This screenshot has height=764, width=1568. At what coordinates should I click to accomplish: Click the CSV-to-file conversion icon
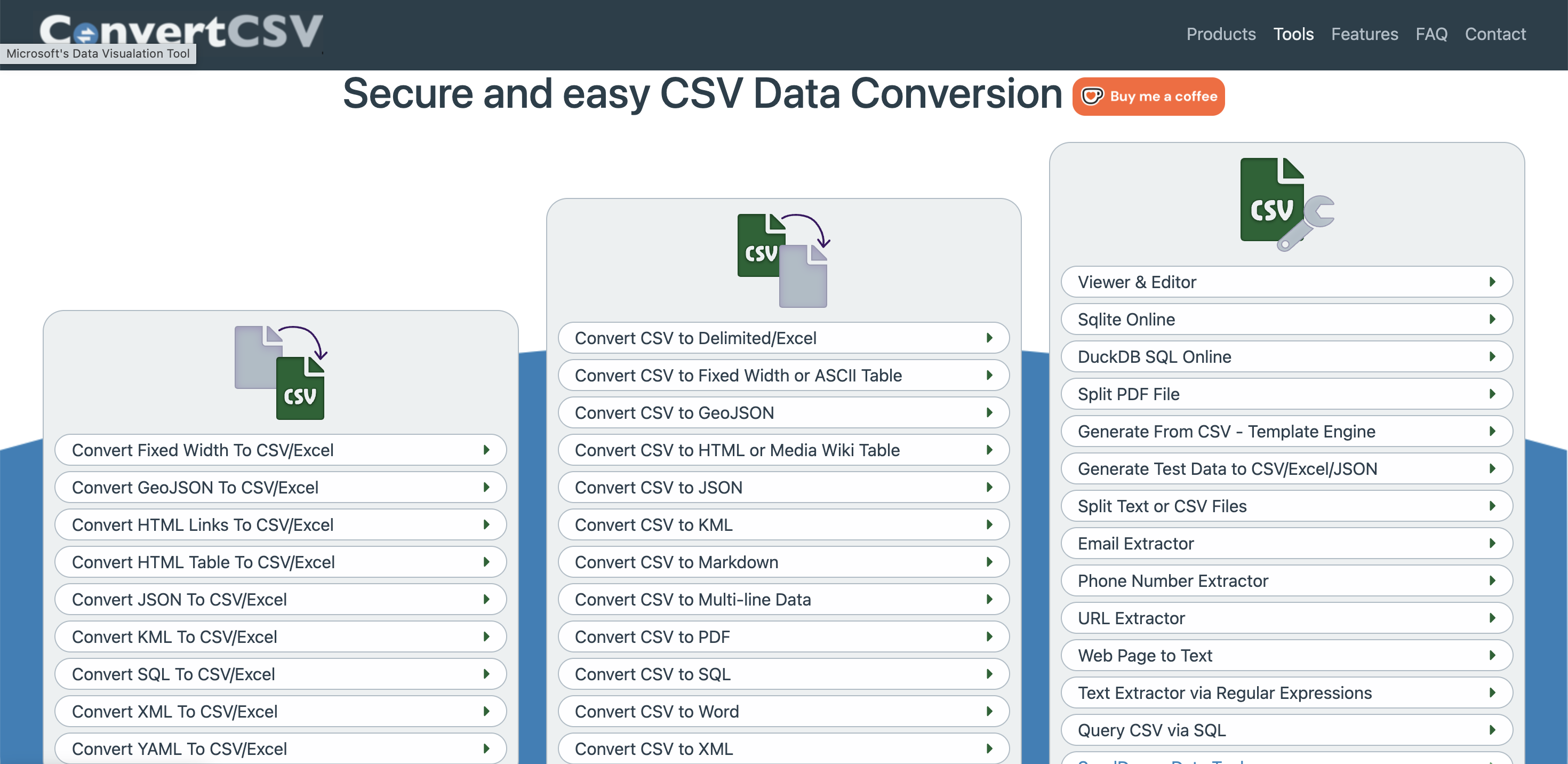pyautogui.click(x=783, y=260)
